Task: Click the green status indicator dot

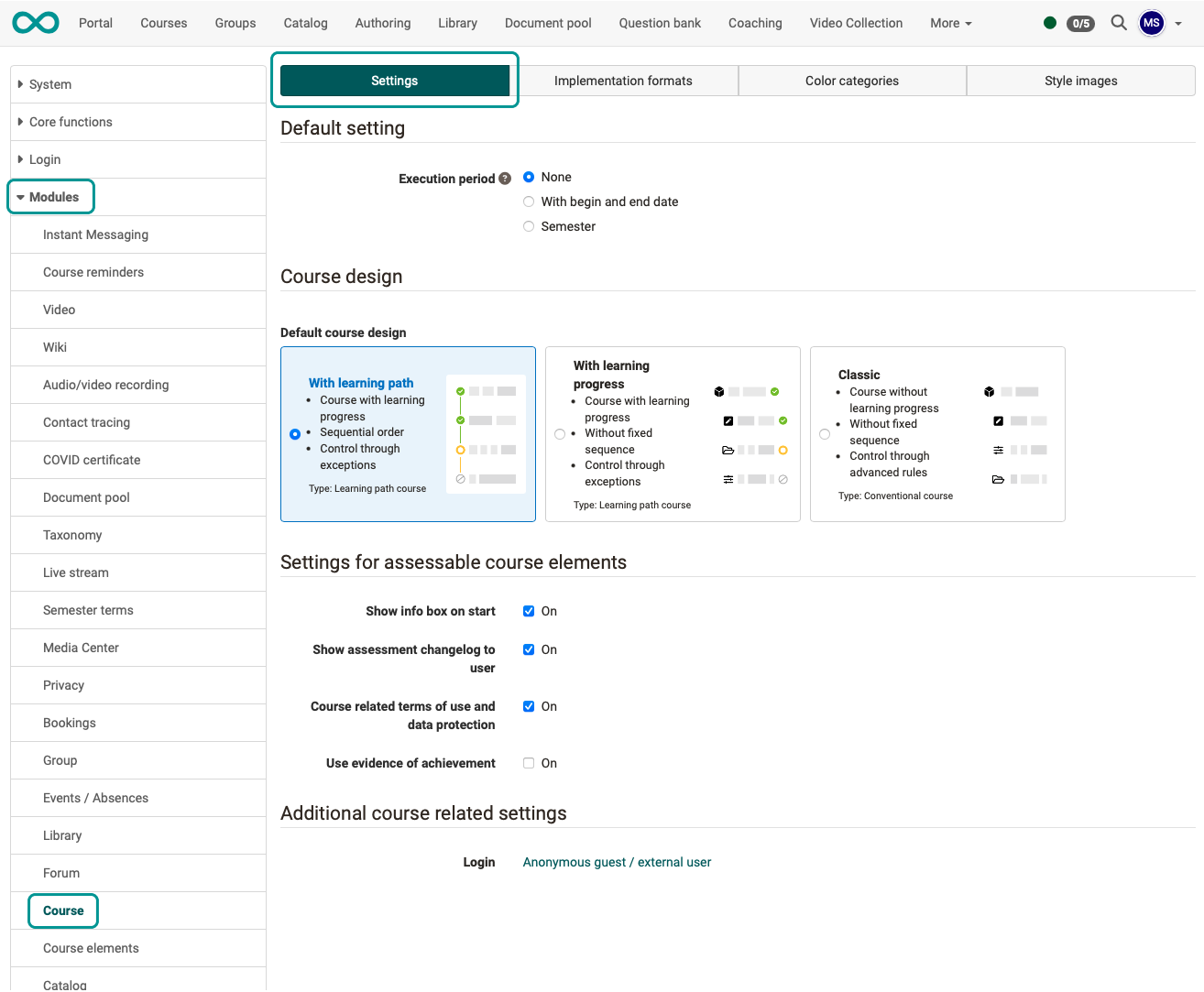Action: tap(1049, 22)
